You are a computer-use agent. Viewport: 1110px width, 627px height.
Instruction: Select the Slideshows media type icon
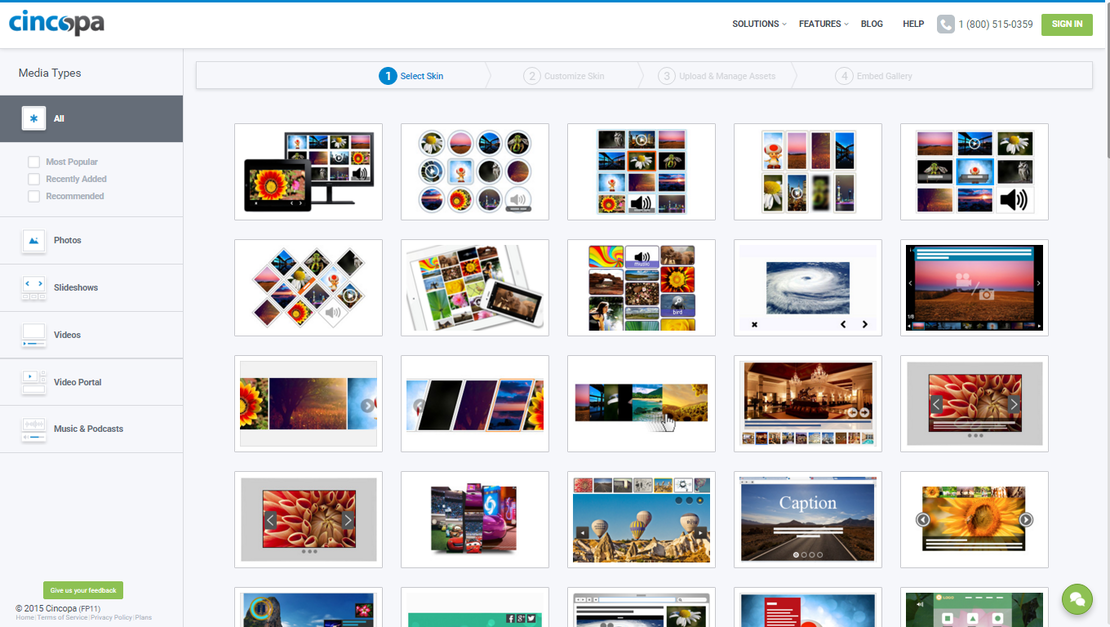point(33,288)
